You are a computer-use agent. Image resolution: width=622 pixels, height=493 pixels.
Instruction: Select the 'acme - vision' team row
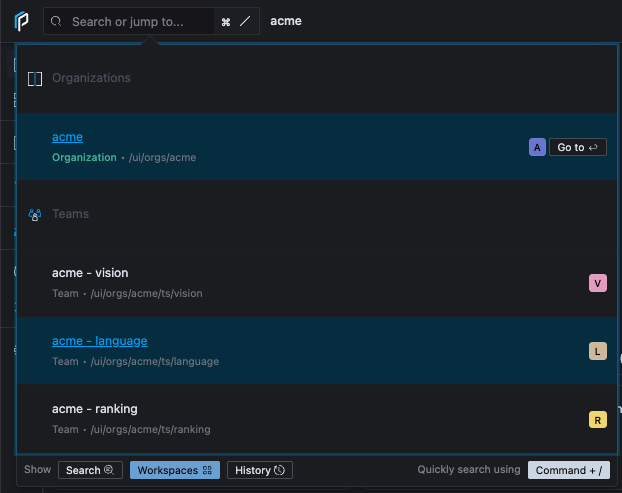coord(317,283)
